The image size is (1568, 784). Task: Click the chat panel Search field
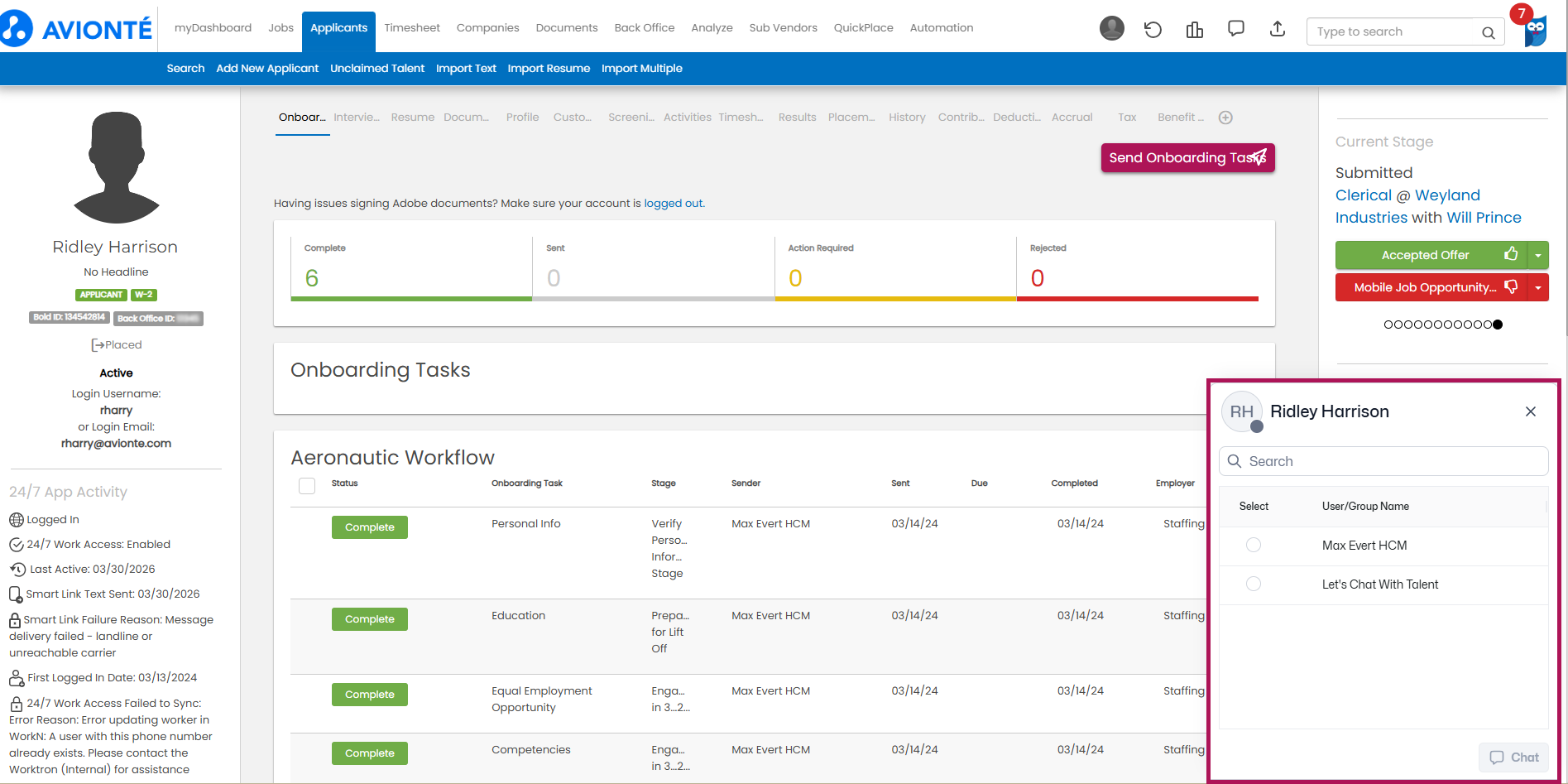pyautogui.click(x=1383, y=461)
